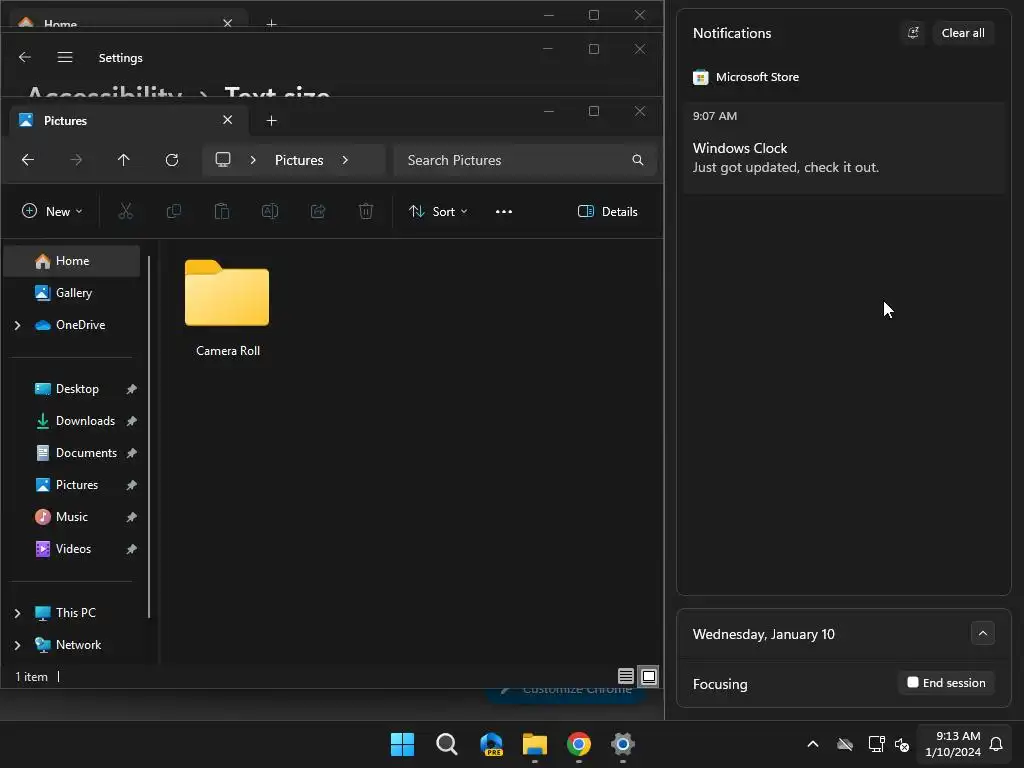Image resolution: width=1024 pixels, height=768 pixels.
Task: Open Windows Start menu
Action: 402,744
